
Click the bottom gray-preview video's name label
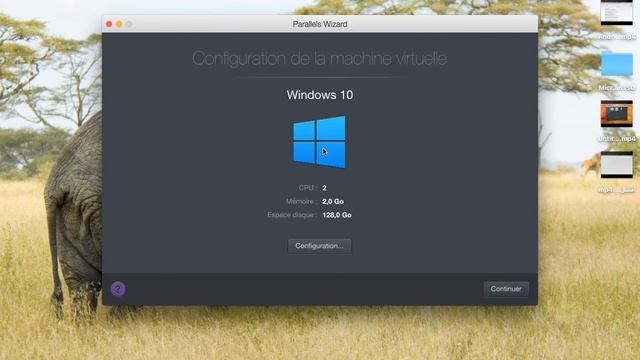click(617, 190)
